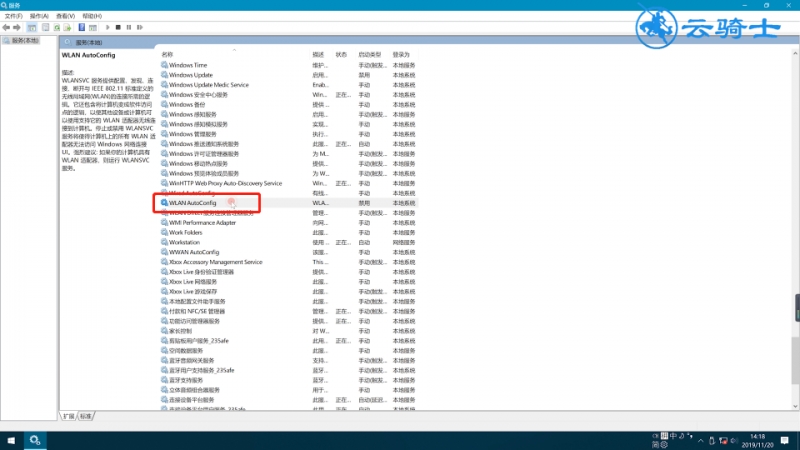Sort by the 状态 column header
800x450 pixels.
coord(341,55)
